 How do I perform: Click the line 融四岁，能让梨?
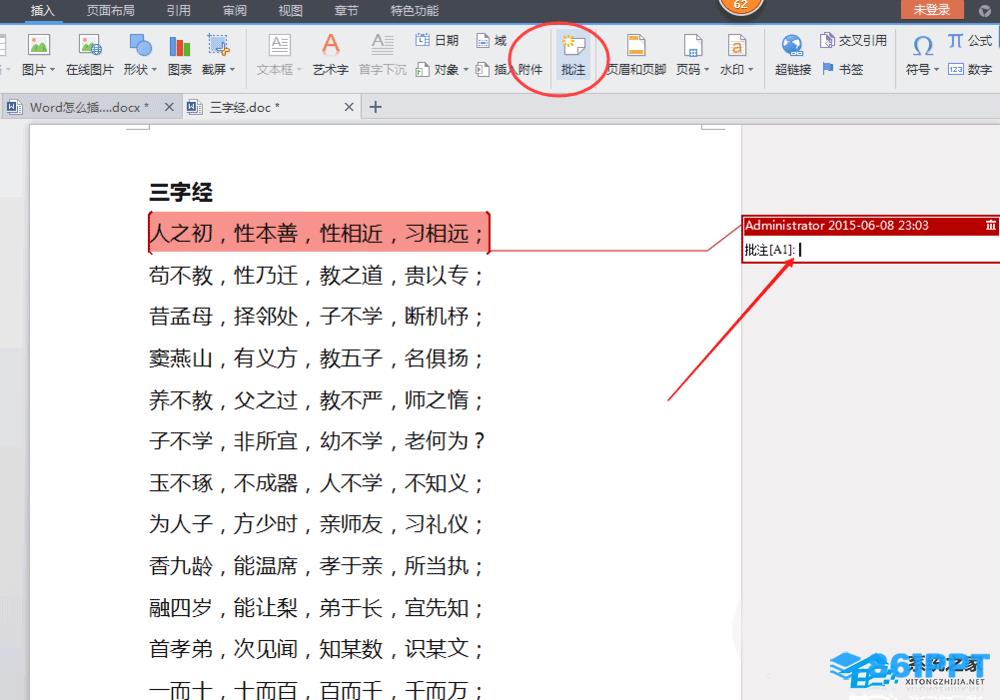[x=316, y=608]
